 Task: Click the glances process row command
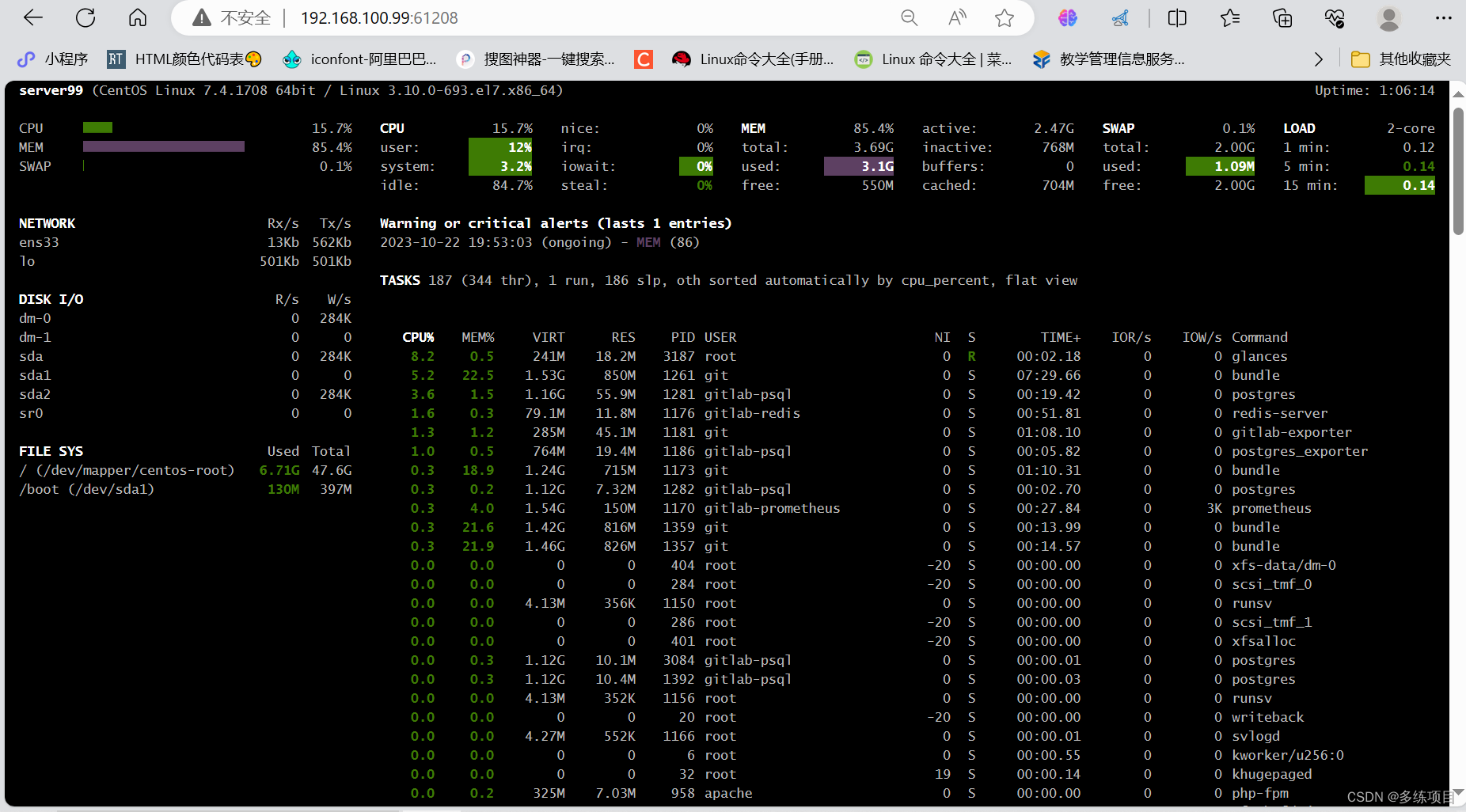pyautogui.click(x=1260, y=356)
